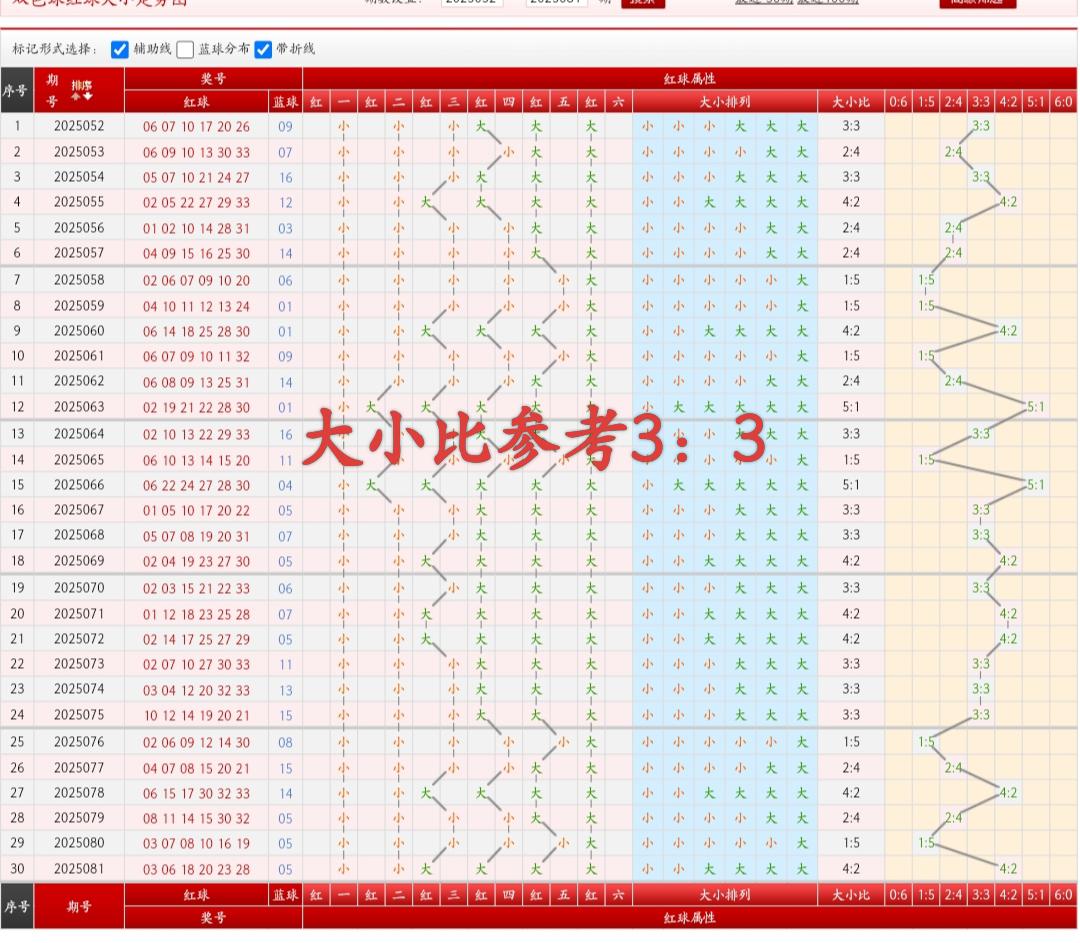Click the red button at top right
Screen dimensions: 1080x943
click(977, 3)
